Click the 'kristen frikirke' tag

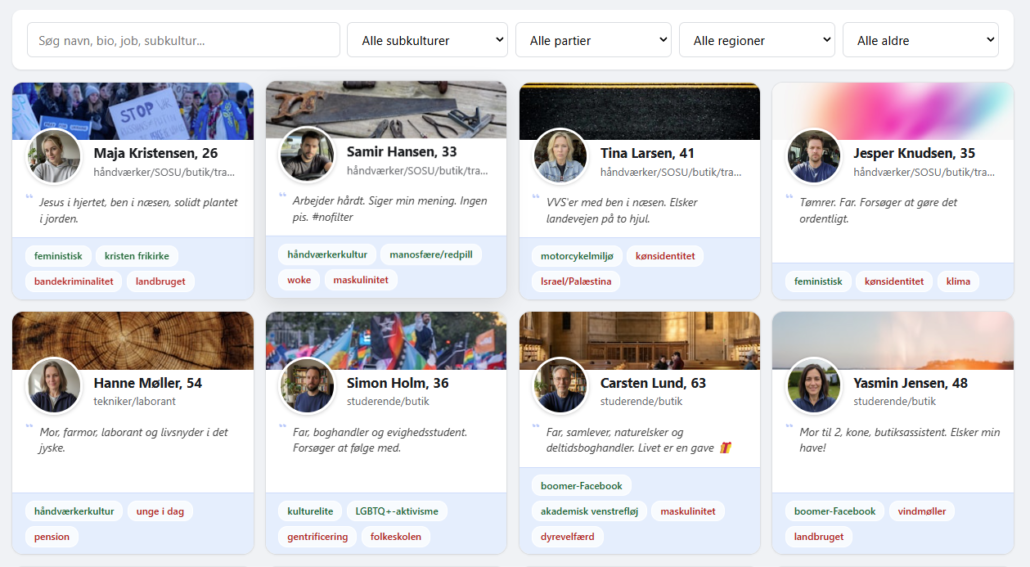coord(136,255)
